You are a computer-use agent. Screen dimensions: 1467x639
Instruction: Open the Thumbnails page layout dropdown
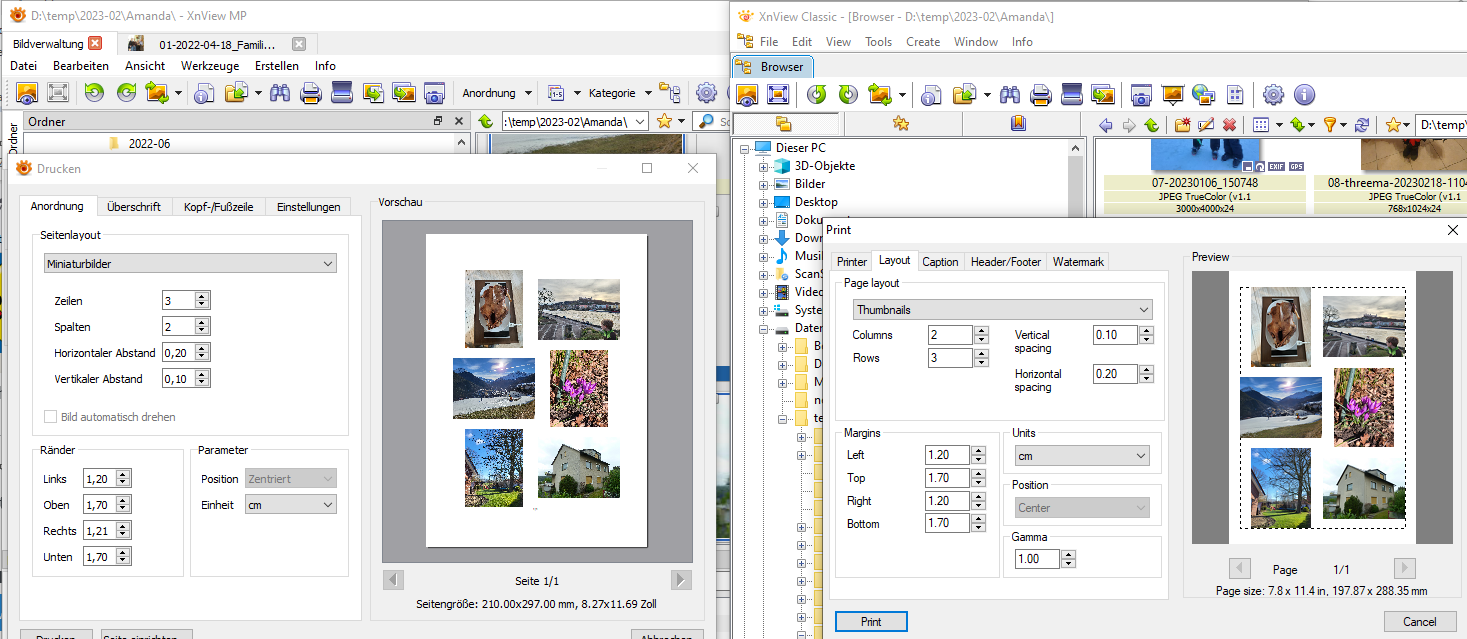coord(1002,310)
